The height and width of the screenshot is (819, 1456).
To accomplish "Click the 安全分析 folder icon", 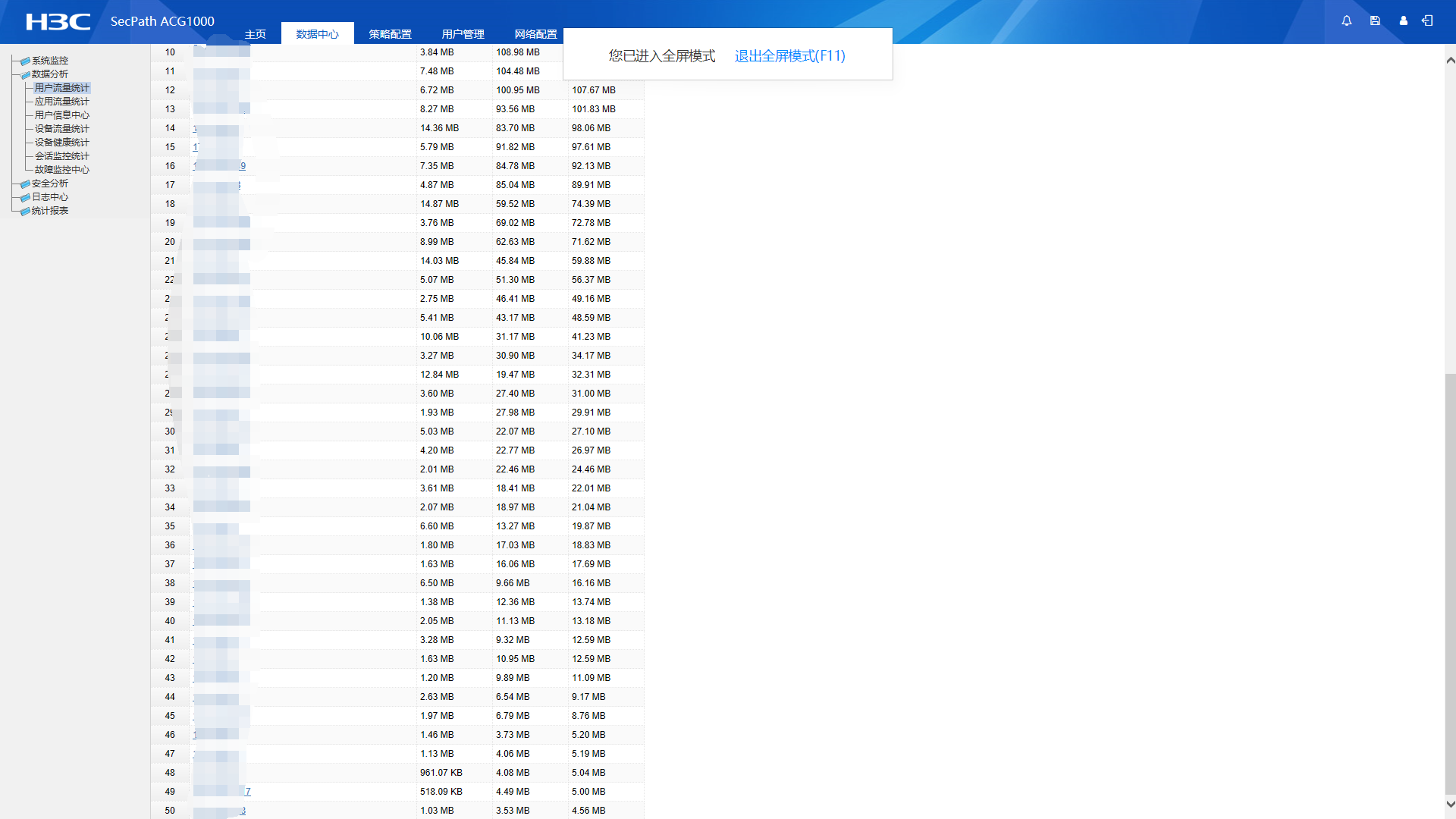I will pos(26,184).
